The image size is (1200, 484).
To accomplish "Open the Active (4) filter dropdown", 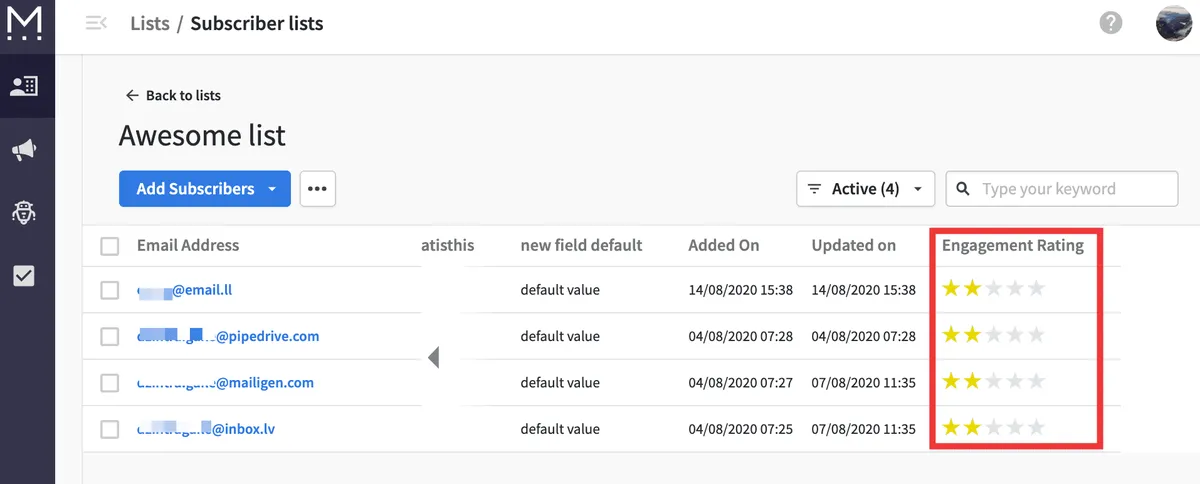I will tap(865, 189).
